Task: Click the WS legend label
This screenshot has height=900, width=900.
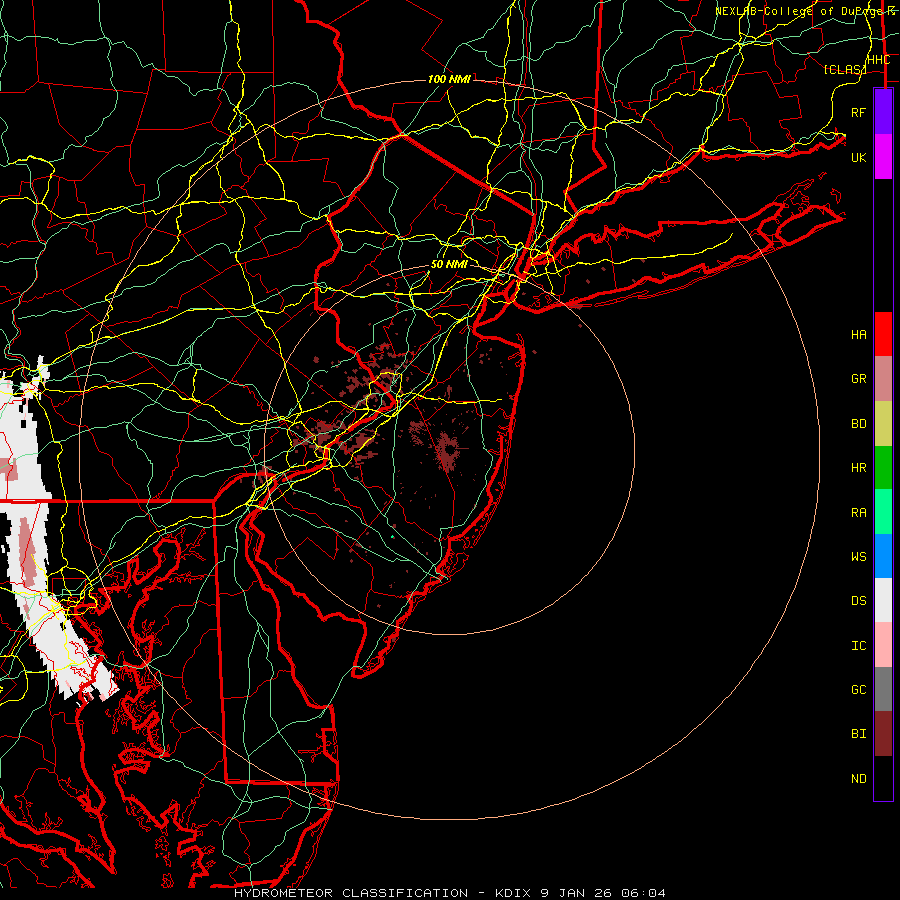Action: coord(859,557)
